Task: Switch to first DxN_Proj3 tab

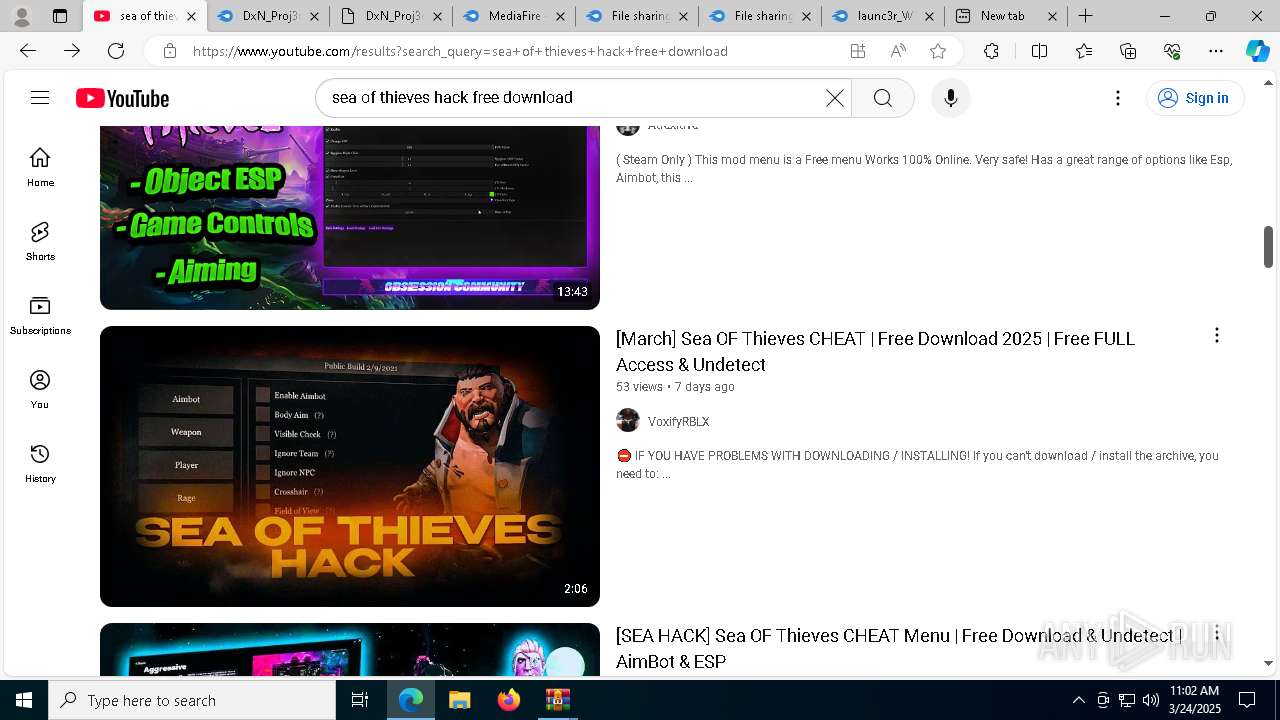Action: coord(268,16)
